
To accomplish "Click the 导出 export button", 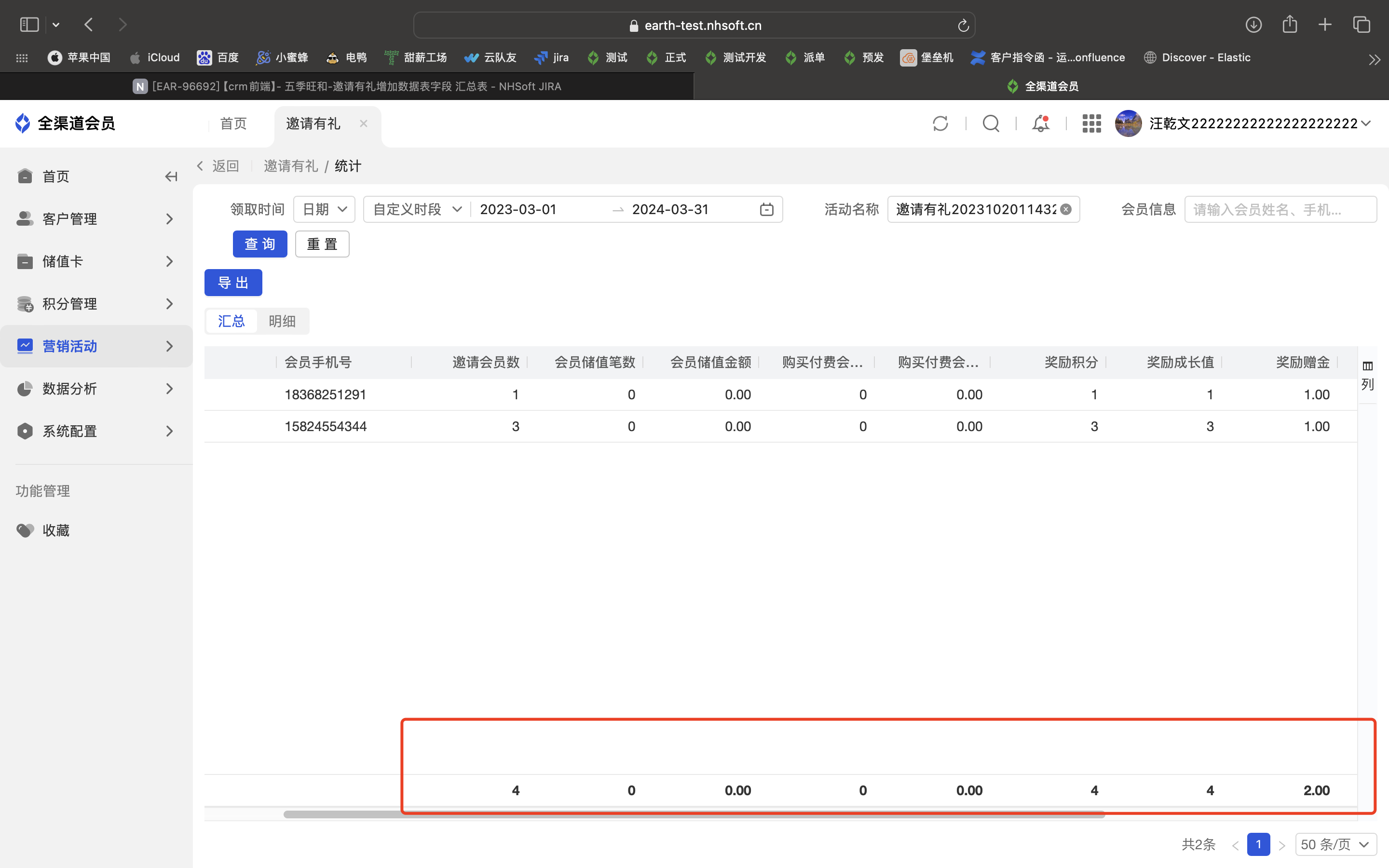I will [233, 283].
